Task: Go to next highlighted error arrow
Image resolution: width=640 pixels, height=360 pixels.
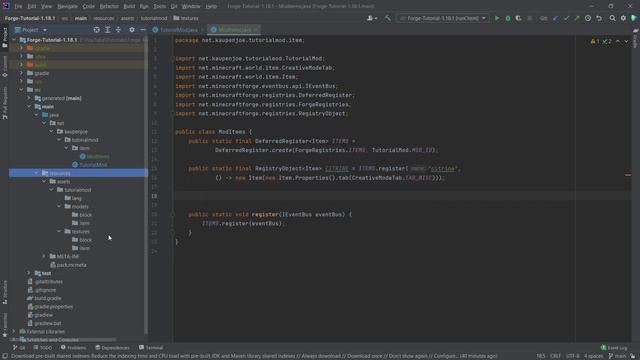Action: 626,41
